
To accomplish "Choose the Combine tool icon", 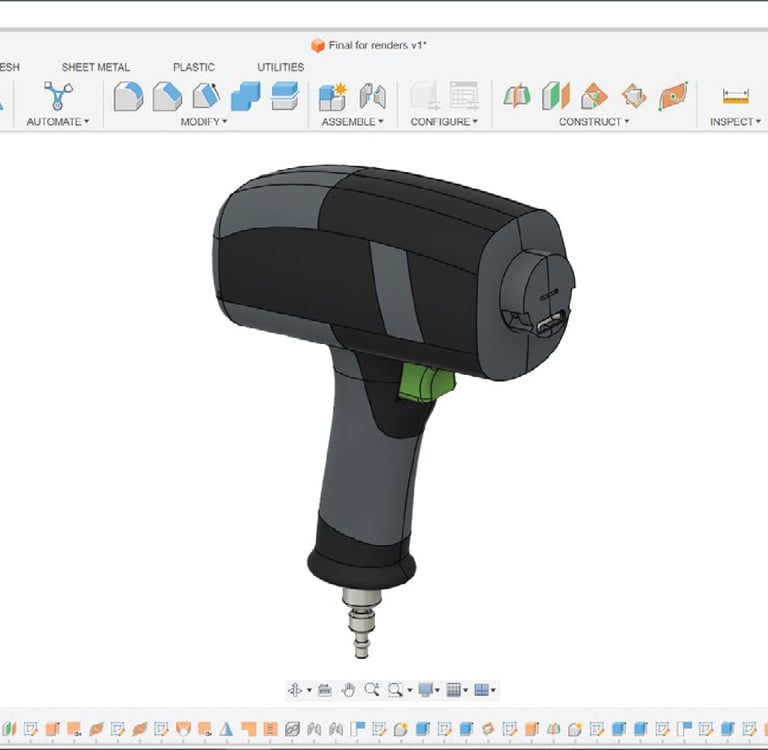I will pyautogui.click(x=245, y=96).
